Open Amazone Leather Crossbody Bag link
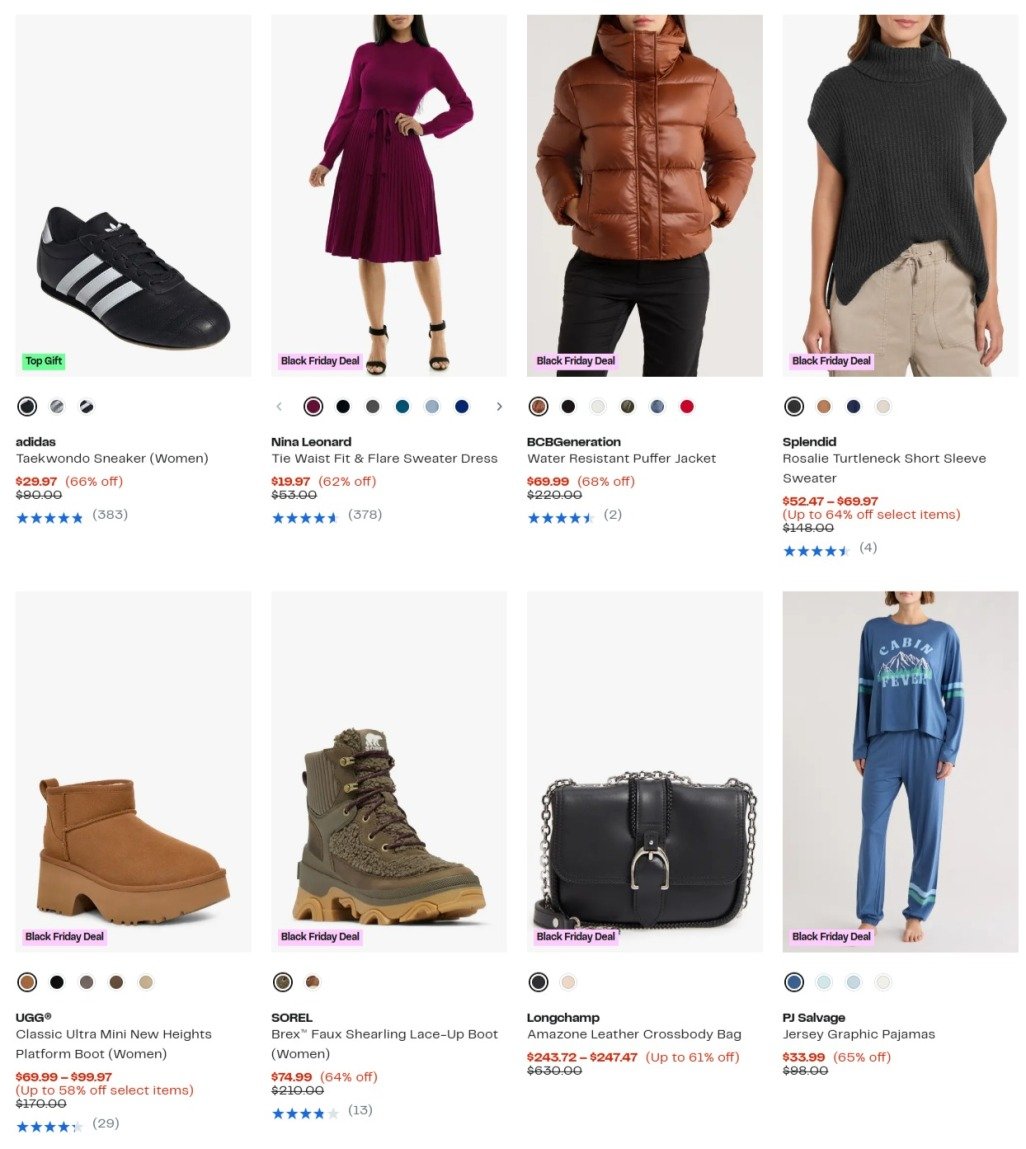This screenshot has width=1026, height=1149. click(634, 1034)
